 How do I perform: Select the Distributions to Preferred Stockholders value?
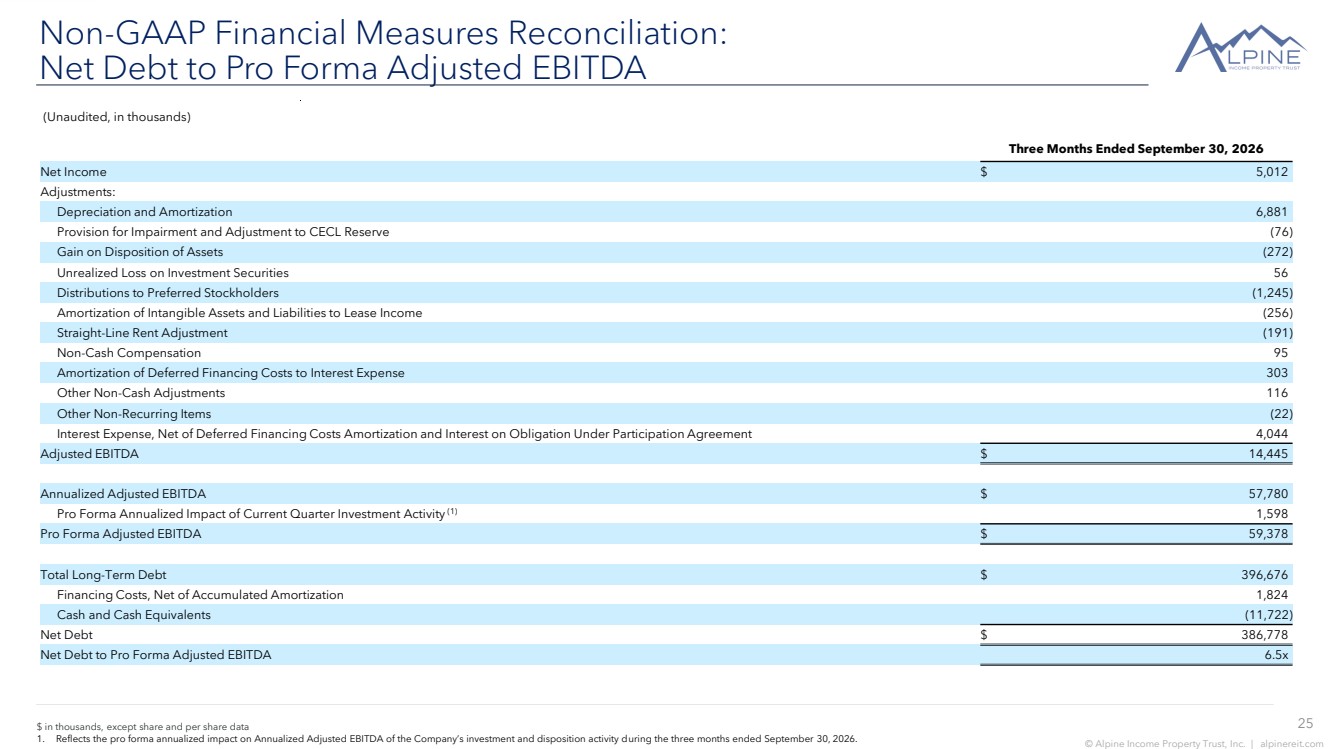point(1272,293)
